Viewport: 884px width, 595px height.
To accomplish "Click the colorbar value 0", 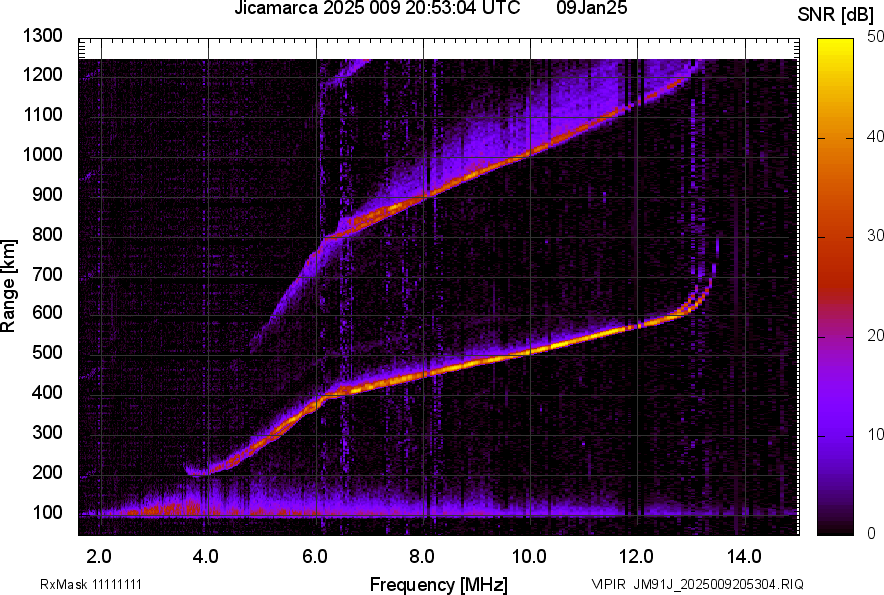I will 872,533.
